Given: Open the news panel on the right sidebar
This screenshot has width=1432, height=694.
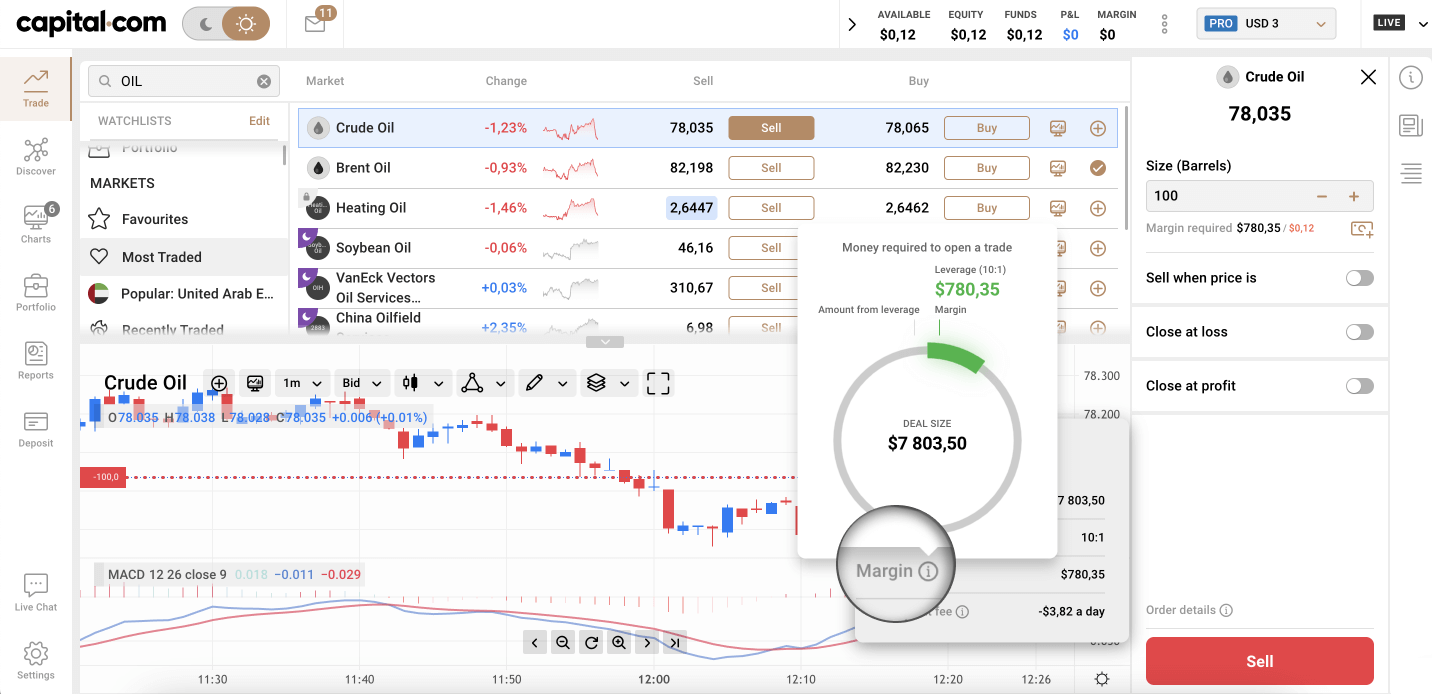Looking at the screenshot, I should coord(1410,125).
